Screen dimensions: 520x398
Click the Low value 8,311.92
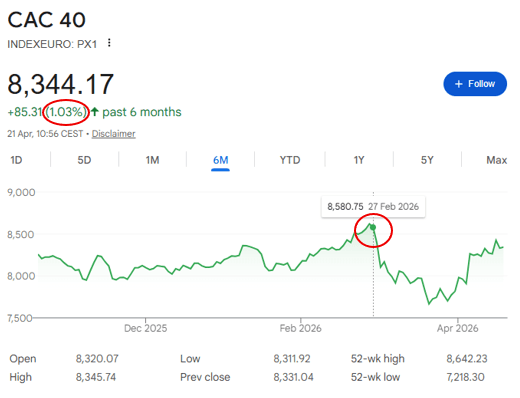tap(292, 359)
